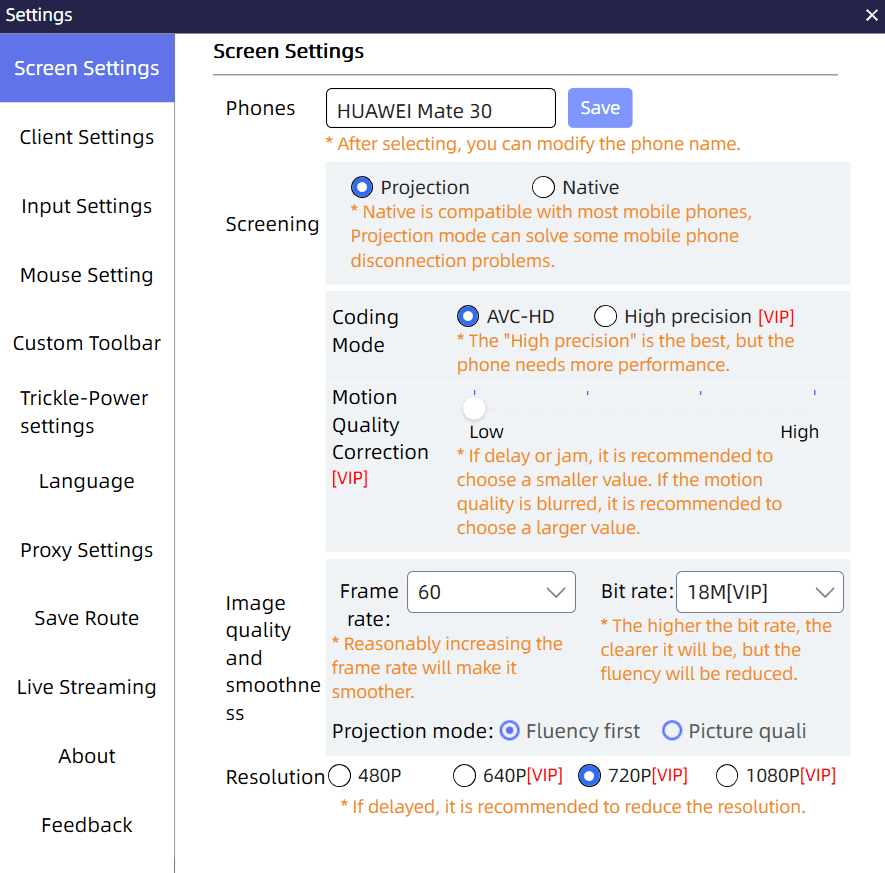The width and height of the screenshot is (885, 873).
Task: Select AVC-HD coding mode
Action: click(x=468, y=316)
